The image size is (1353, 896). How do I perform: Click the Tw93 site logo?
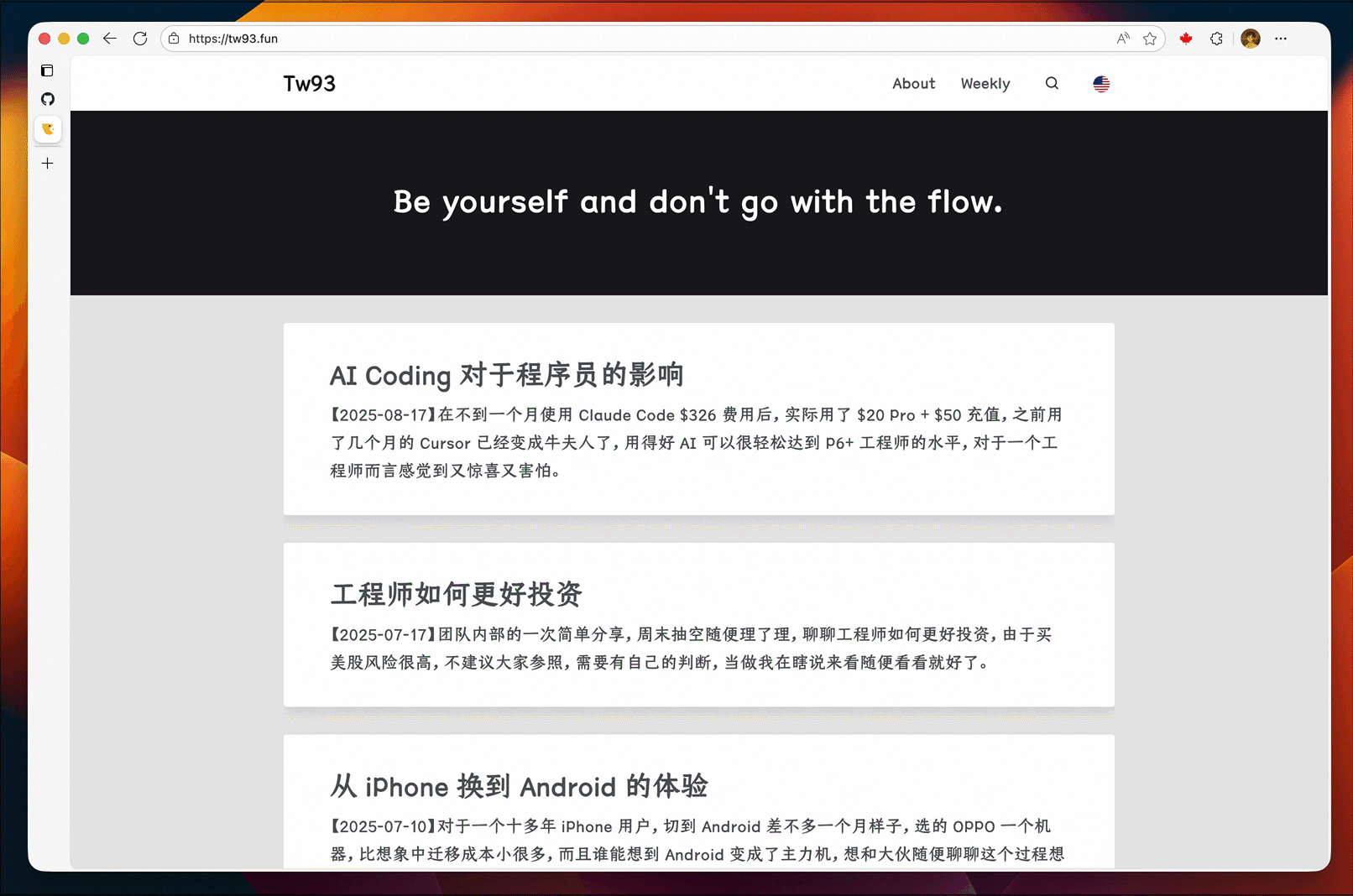309,84
